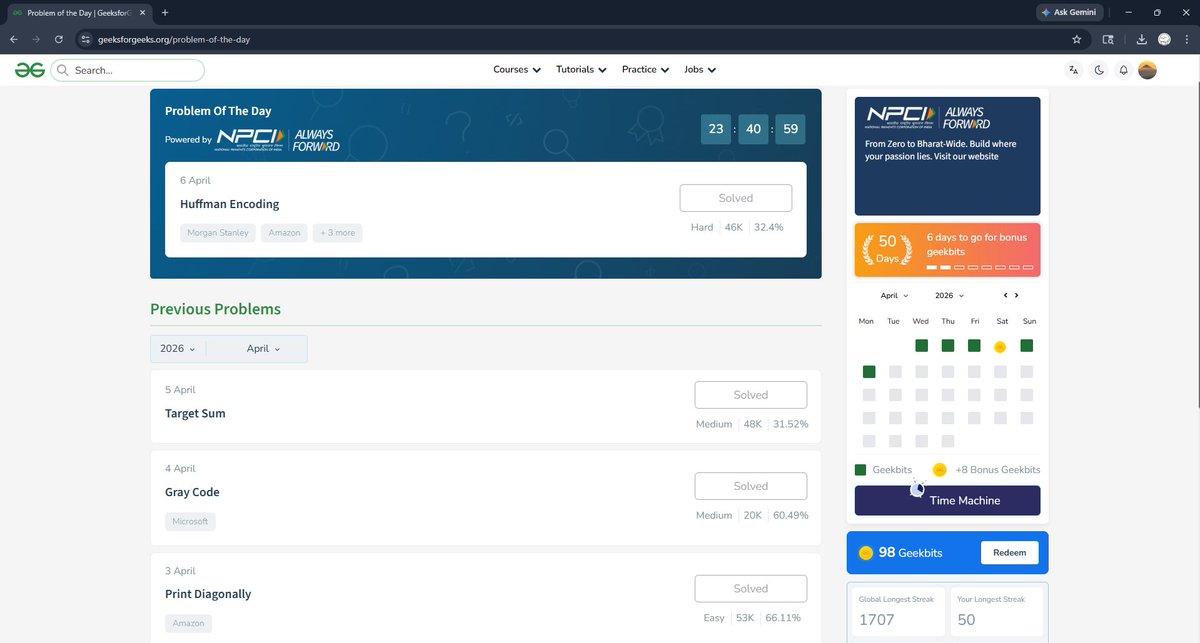Click the Microsoft tag under Gray Code
Screen dimensions: 1200x643
pos(190,522)
